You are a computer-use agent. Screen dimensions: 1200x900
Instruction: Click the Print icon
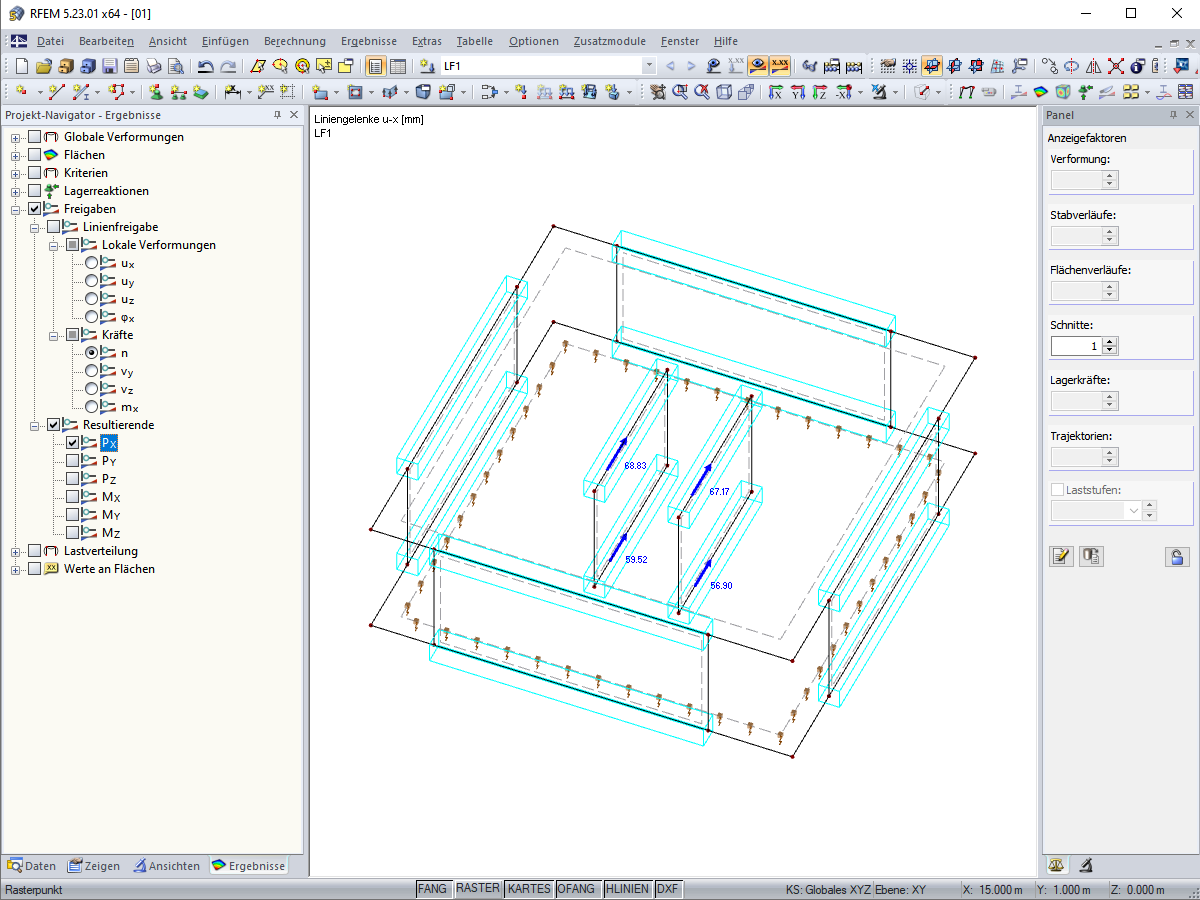(153, 66)
